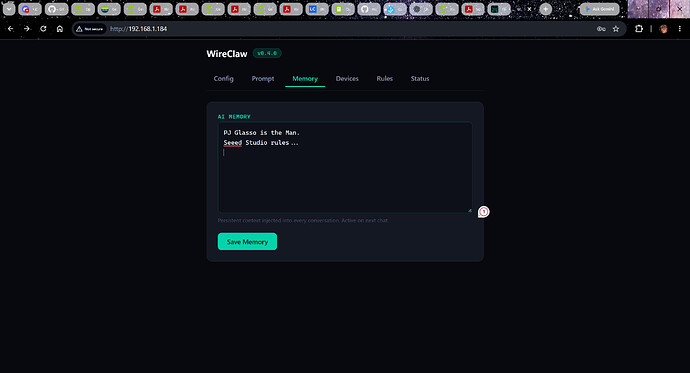
Task: Open the Config tab
Action: (x=224, y=78)
